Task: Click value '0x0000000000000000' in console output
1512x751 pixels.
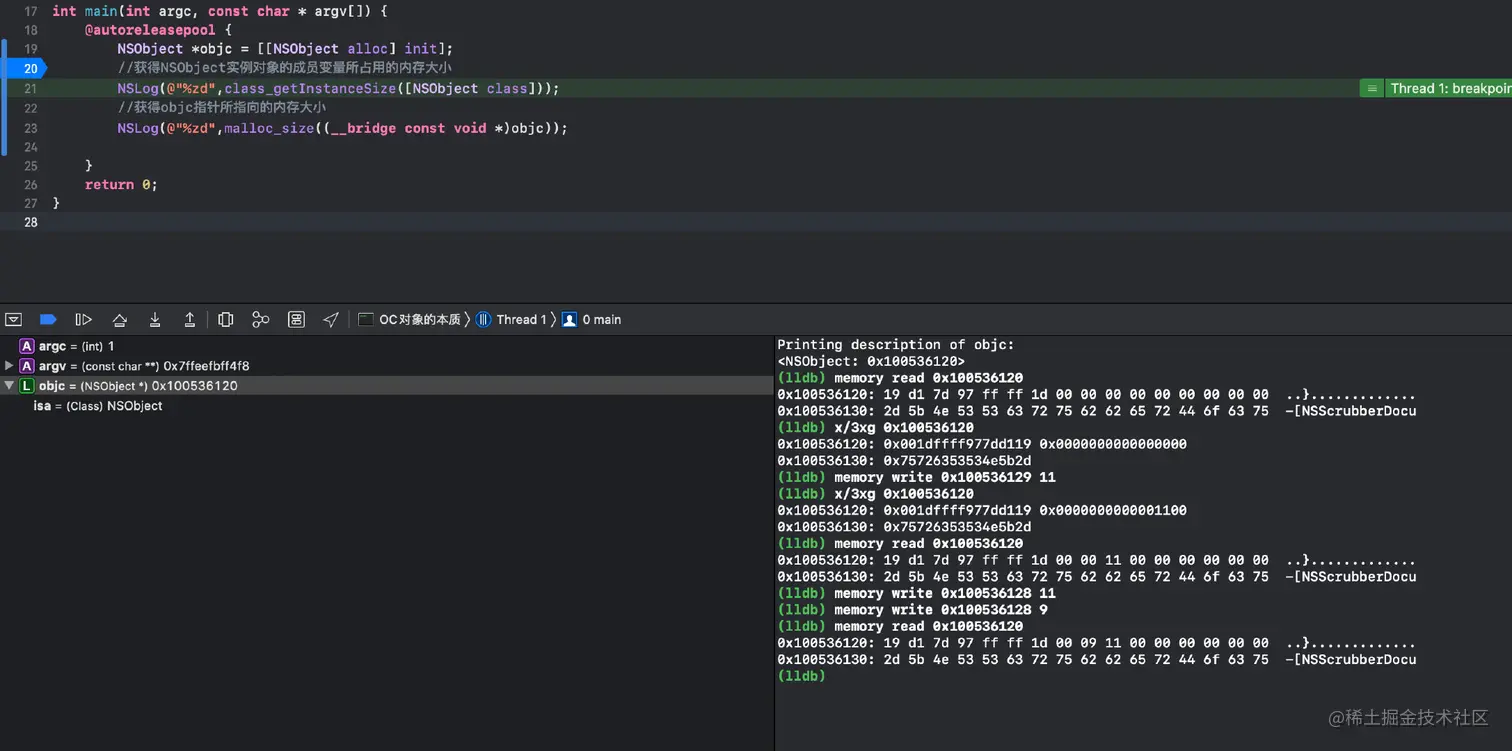Action: pos(1113,444)
